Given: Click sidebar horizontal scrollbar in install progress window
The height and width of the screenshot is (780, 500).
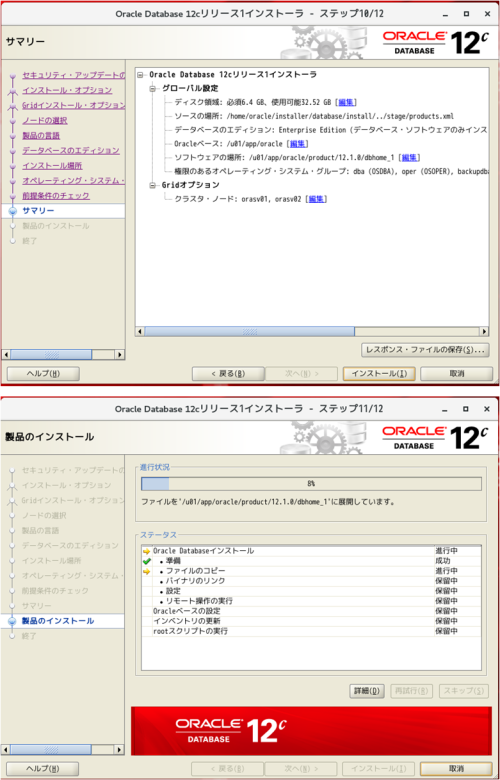Looking at the screenshot, I should 51,750.
